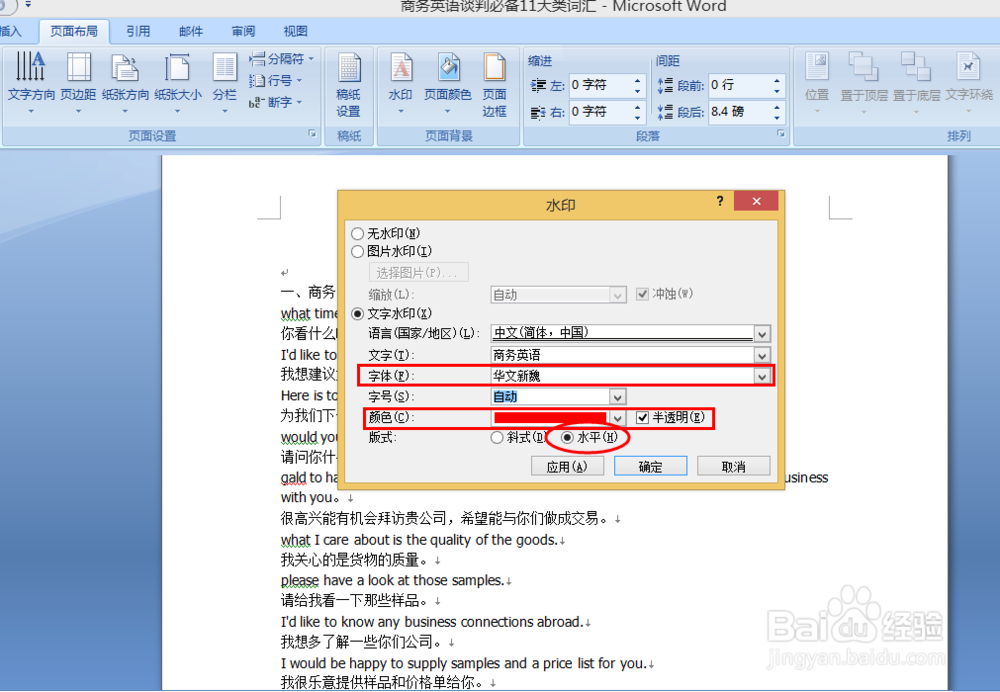
Task: Step the 段后 spacing spinner down
Action: (776, 117)
